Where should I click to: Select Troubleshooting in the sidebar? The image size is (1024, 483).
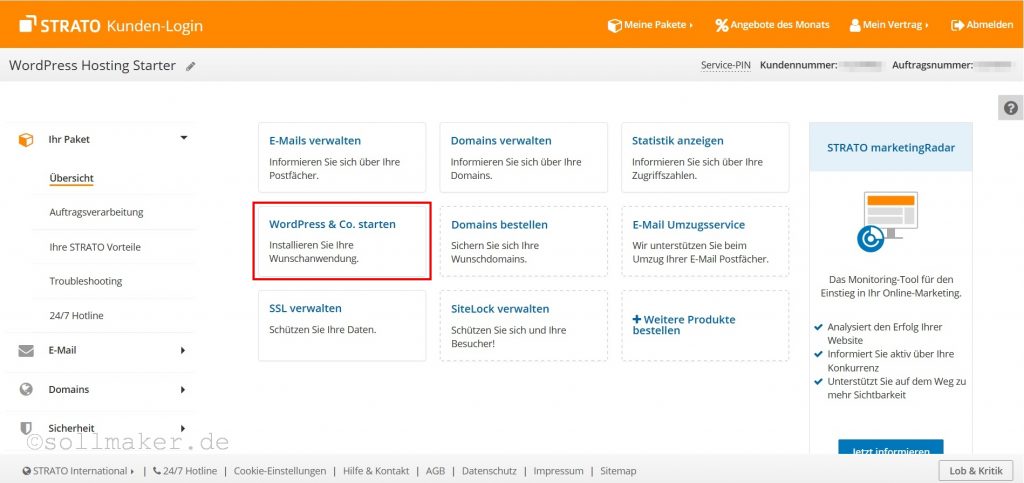pyautogui.click(x=86, y=281)
